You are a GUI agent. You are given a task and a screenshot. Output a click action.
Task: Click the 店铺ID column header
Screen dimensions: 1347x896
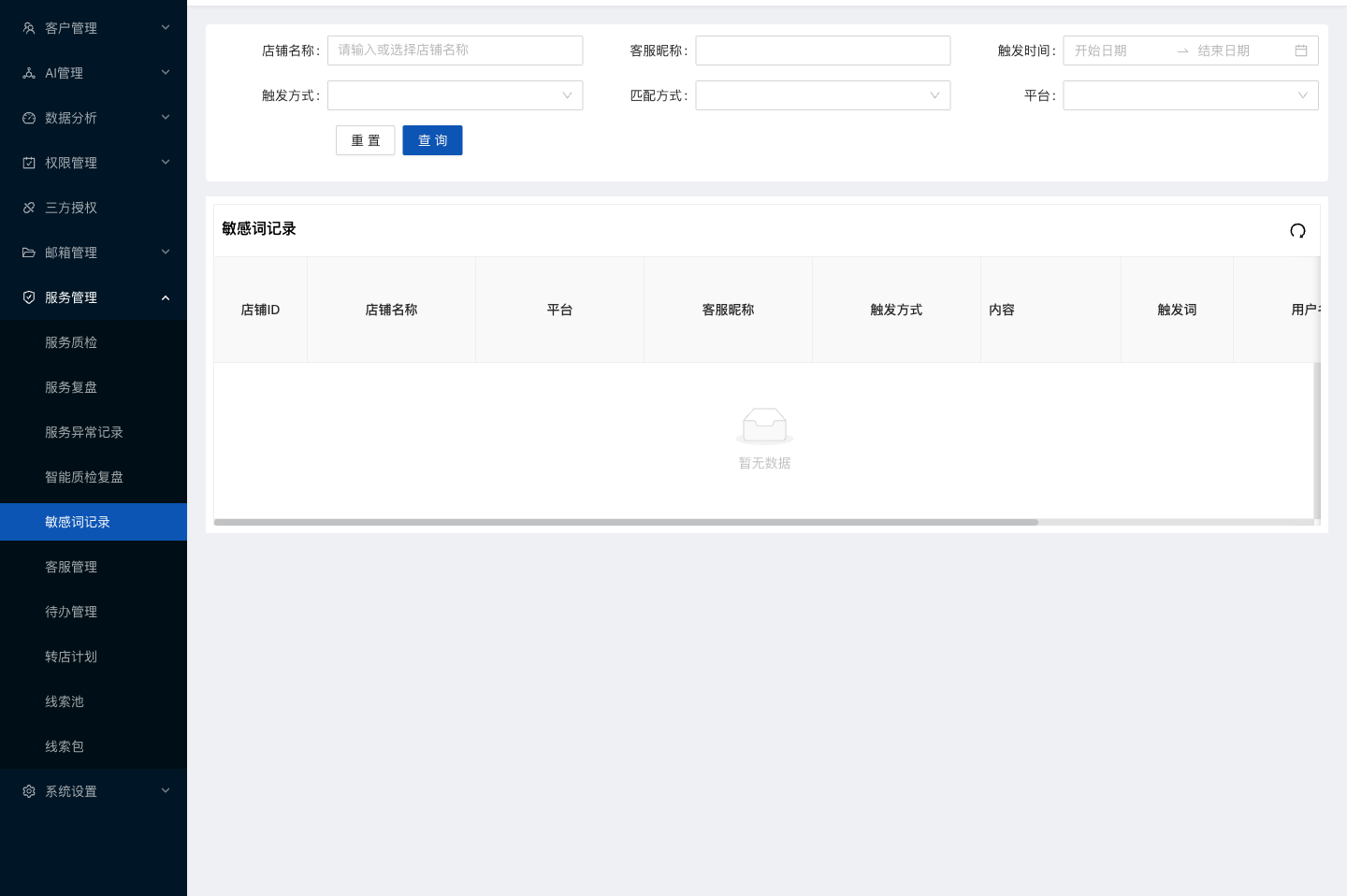tap(260, 310)
